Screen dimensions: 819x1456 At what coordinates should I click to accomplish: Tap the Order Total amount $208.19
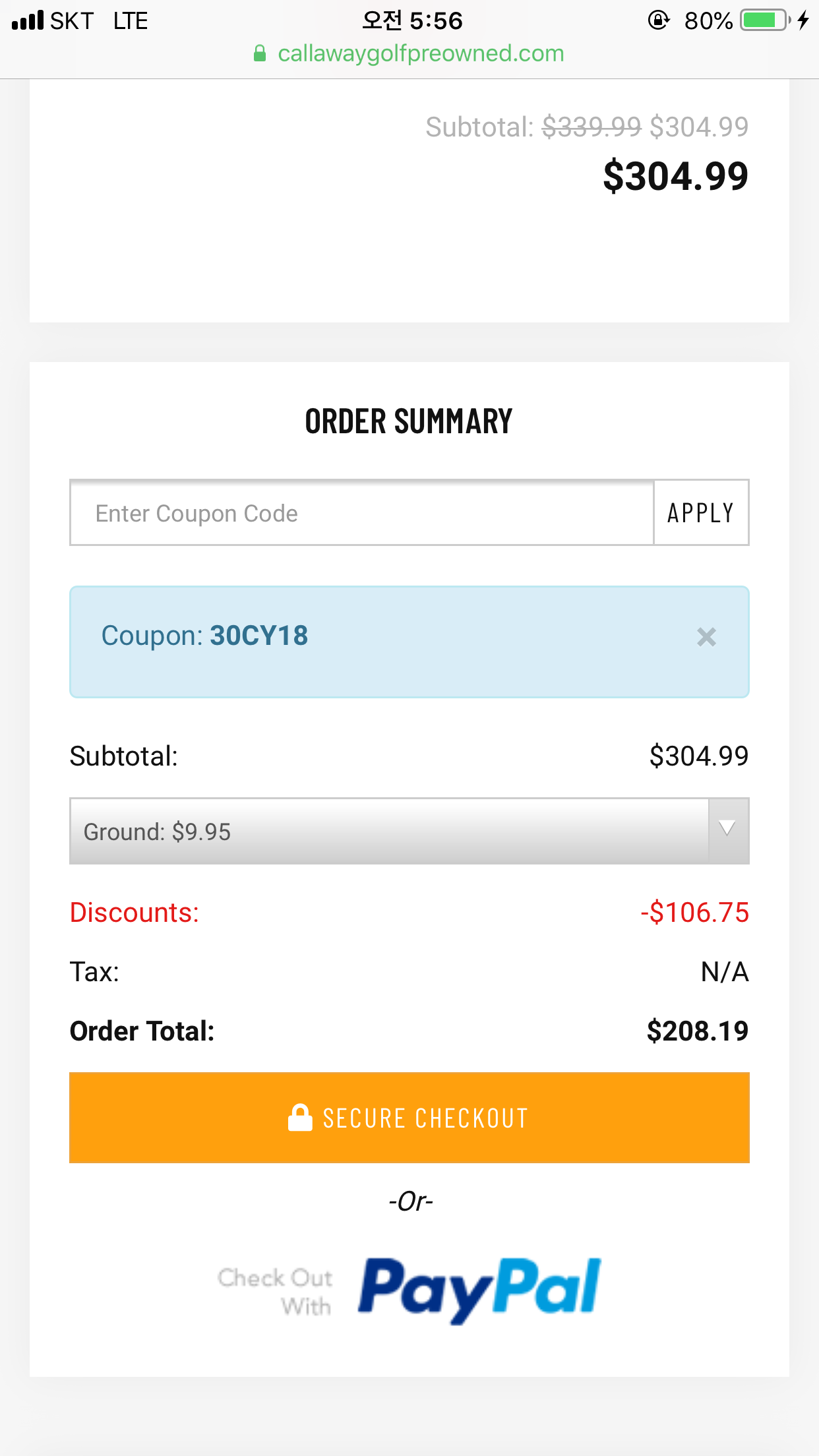coord(697,1031)
